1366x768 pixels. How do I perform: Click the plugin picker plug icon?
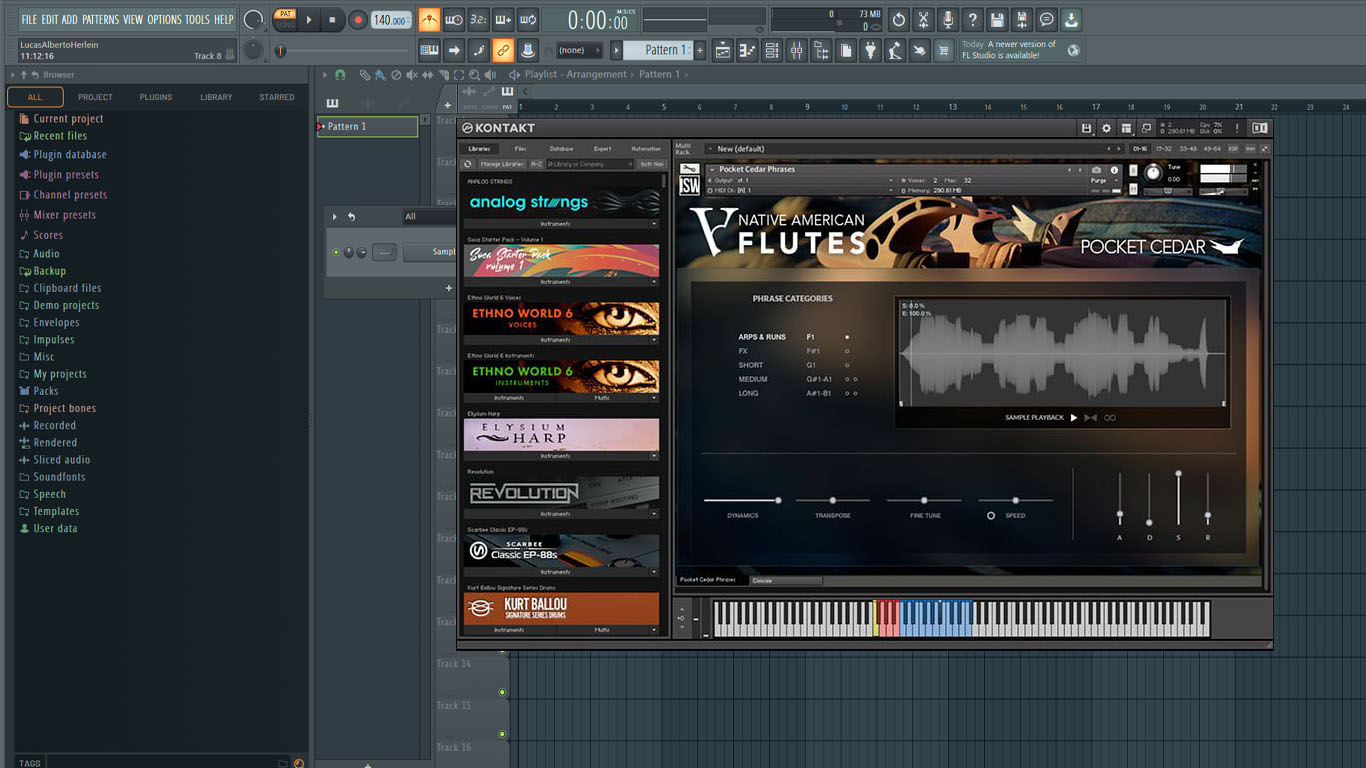click(x=870, y=50)
